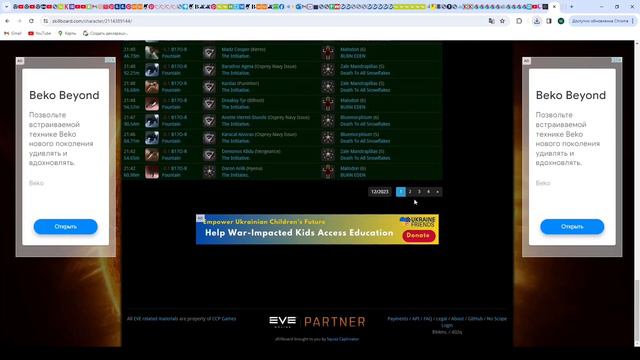Click the red Donate button in banner ad
This screenshot has height=360, width=640.
[418, 236]
